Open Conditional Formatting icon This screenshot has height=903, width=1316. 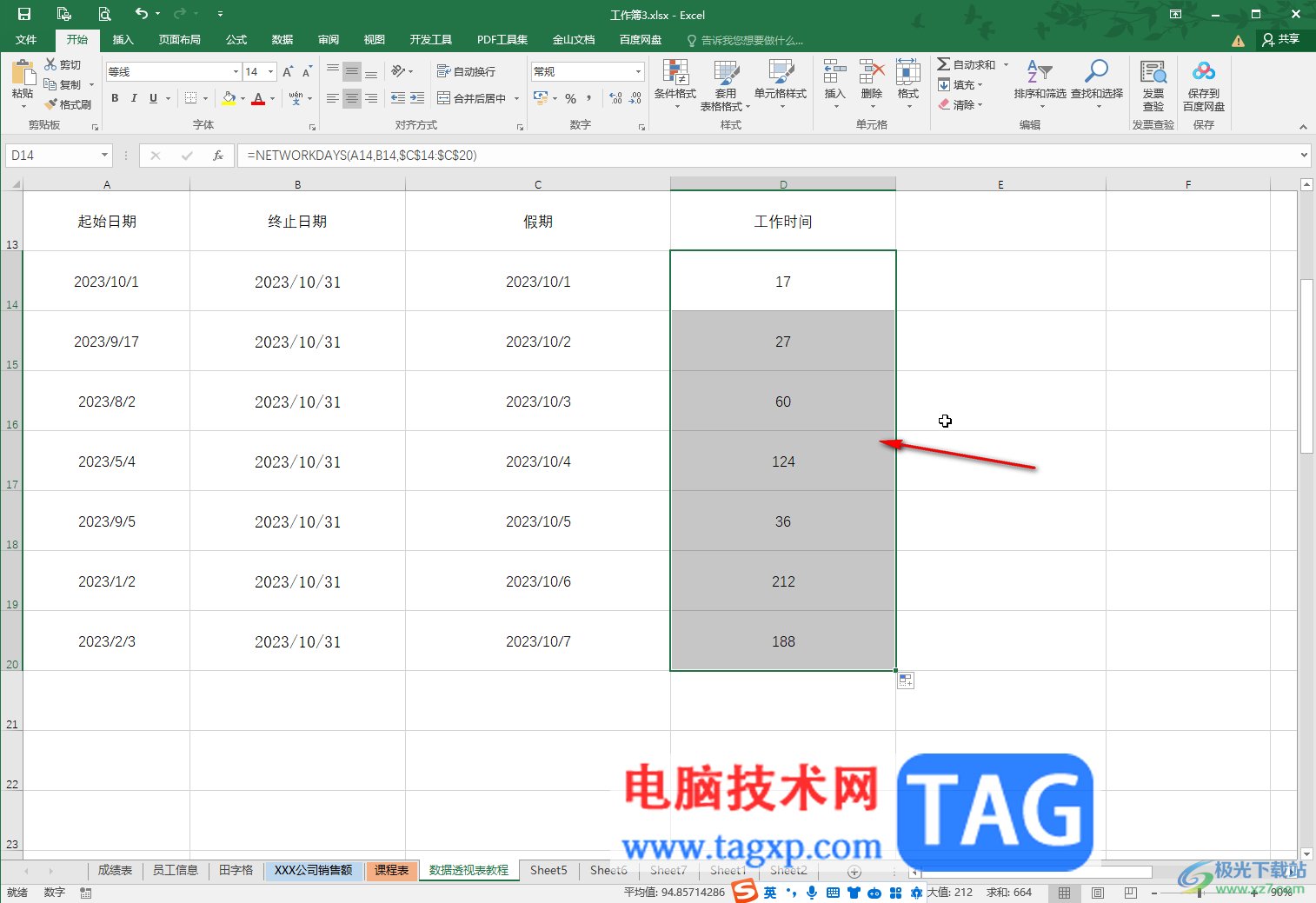tap(675, 72)
